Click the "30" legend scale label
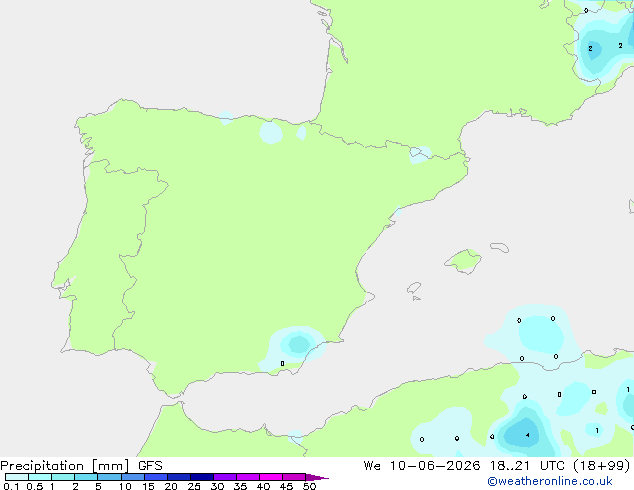 tap(217, 486)
